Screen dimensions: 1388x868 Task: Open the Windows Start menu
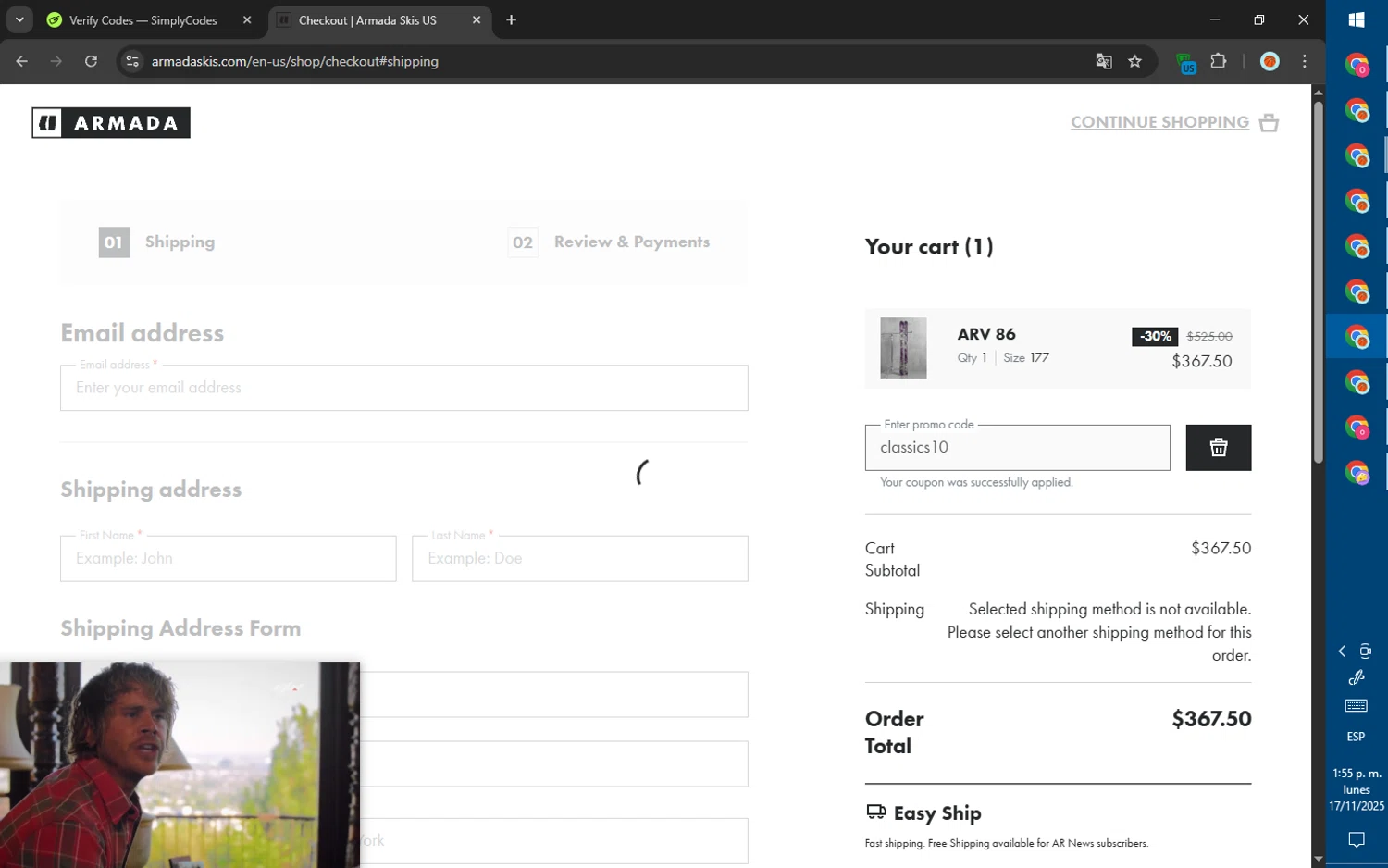(x=1357, y=20)
